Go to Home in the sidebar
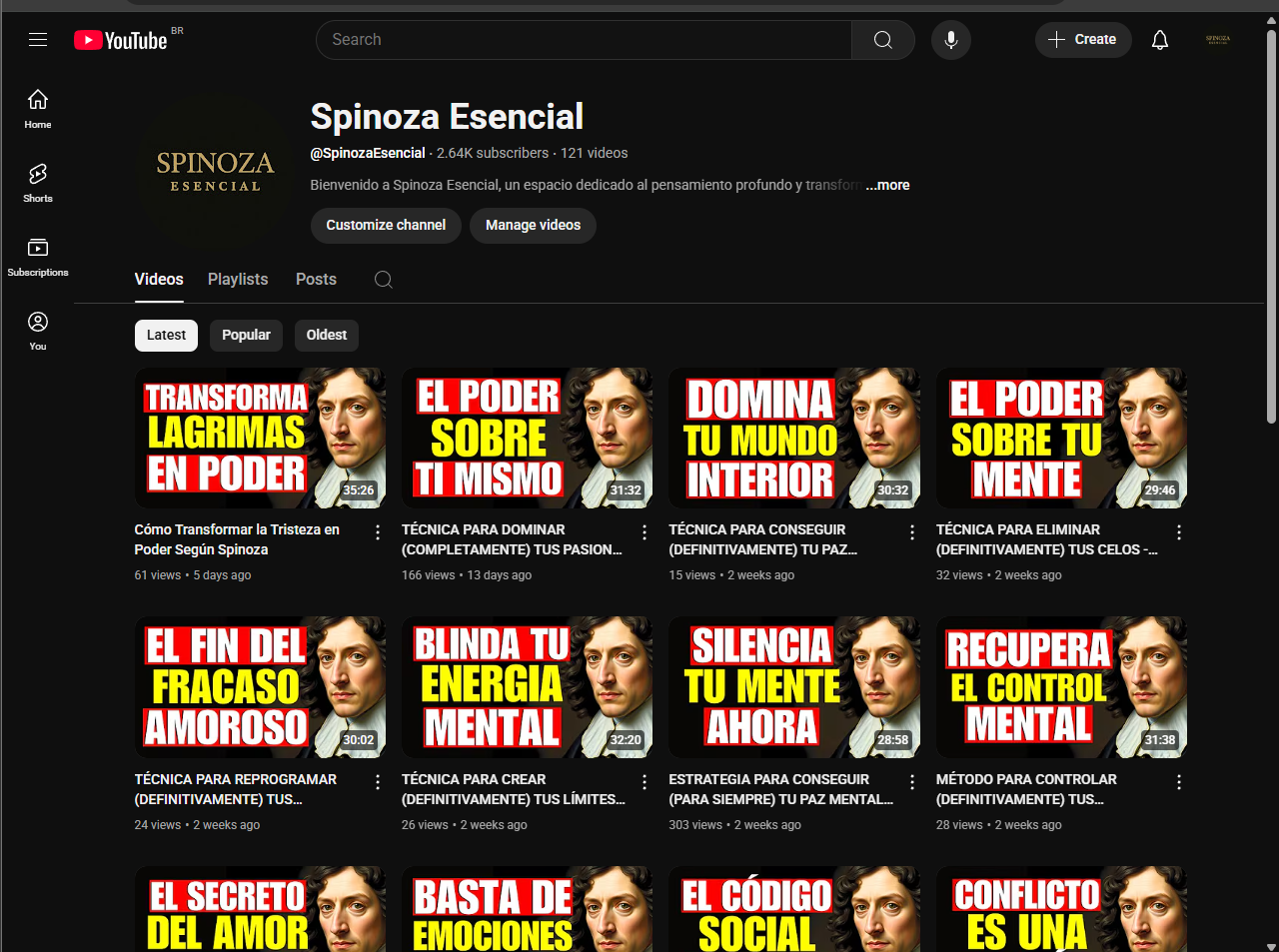The height and width of the screenshot is (952, 1279). (x=38, y=109)
